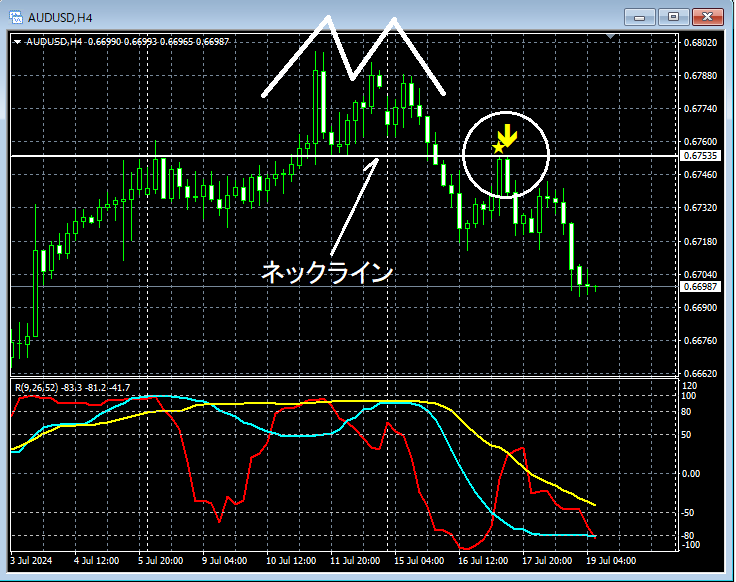Open the dropdown triangle beside the AUDUSD,H4 chart label
This screenshot has width=736, height=582.
point(17,42)
